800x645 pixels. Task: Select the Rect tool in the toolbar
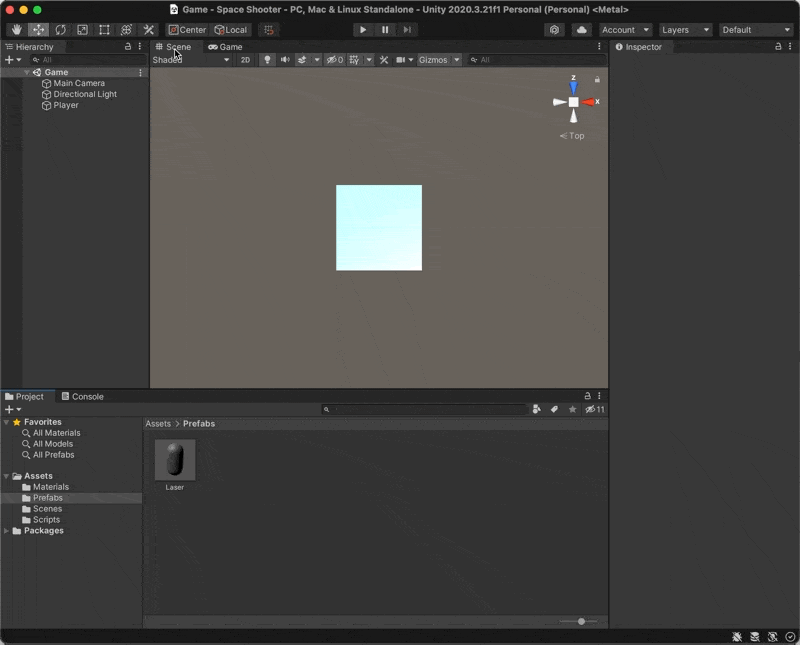pos(105,31)
